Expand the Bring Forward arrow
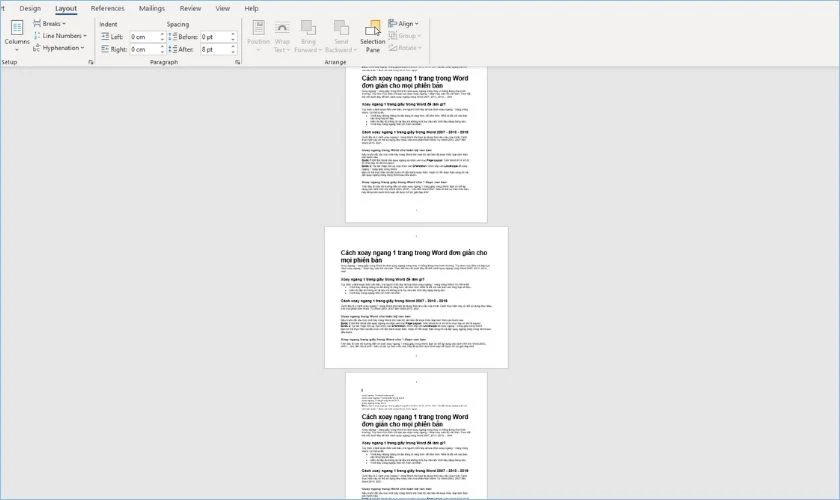Image resolution: width=840 pixels, height=500 pixels. pyautogui.click(x=320, y=50)
